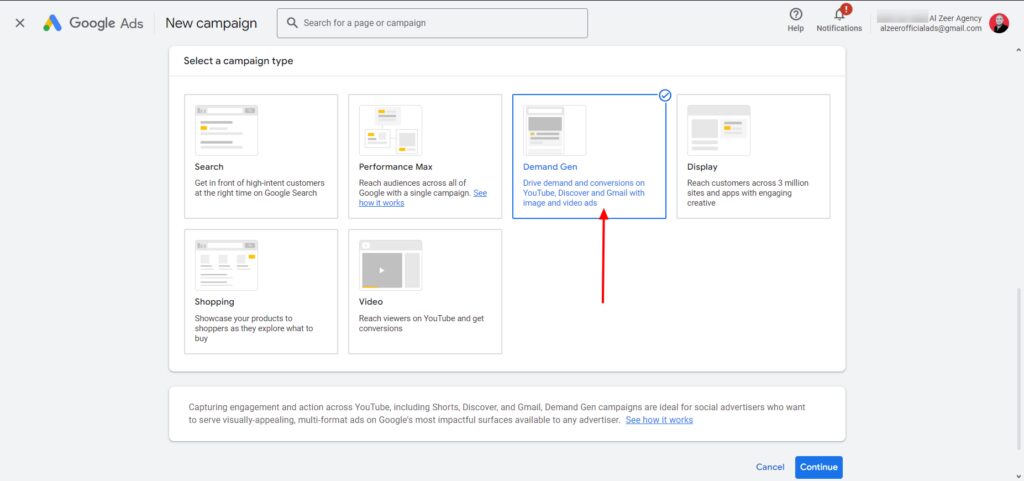Click the Demand Gen selected checkmark

pyautogui.click(x=665, y=95)
